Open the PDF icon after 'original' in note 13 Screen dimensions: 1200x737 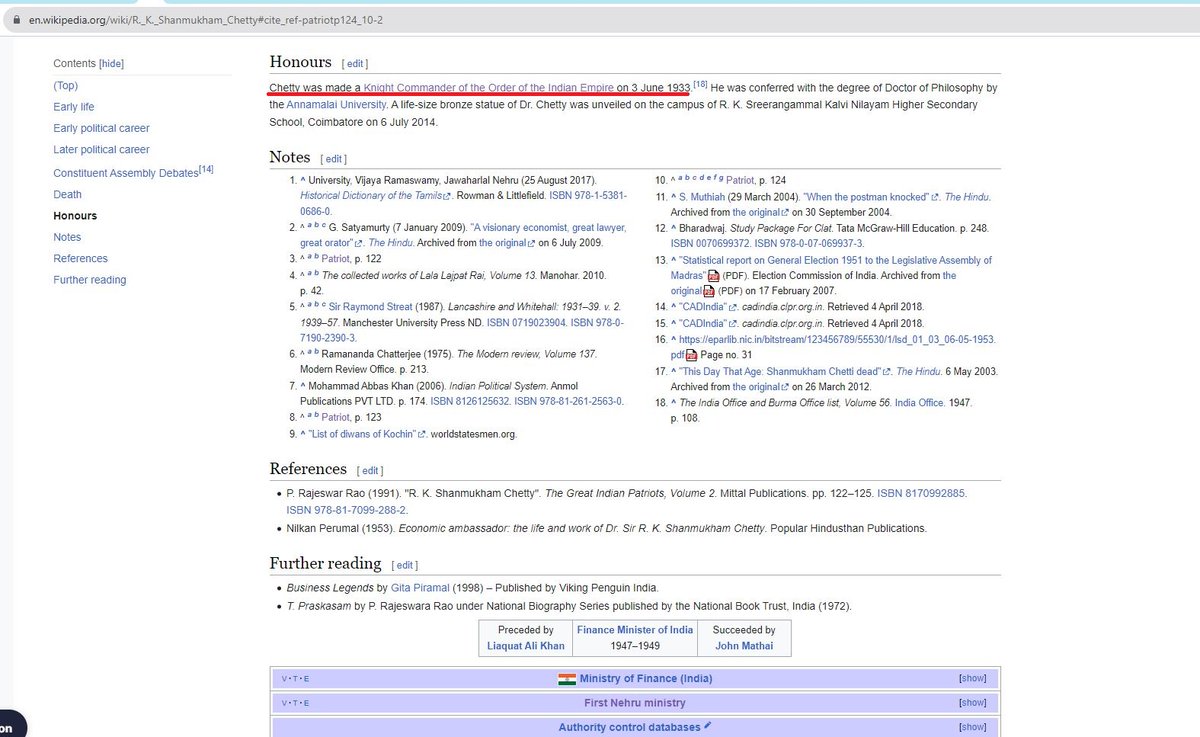pos(708,291)
